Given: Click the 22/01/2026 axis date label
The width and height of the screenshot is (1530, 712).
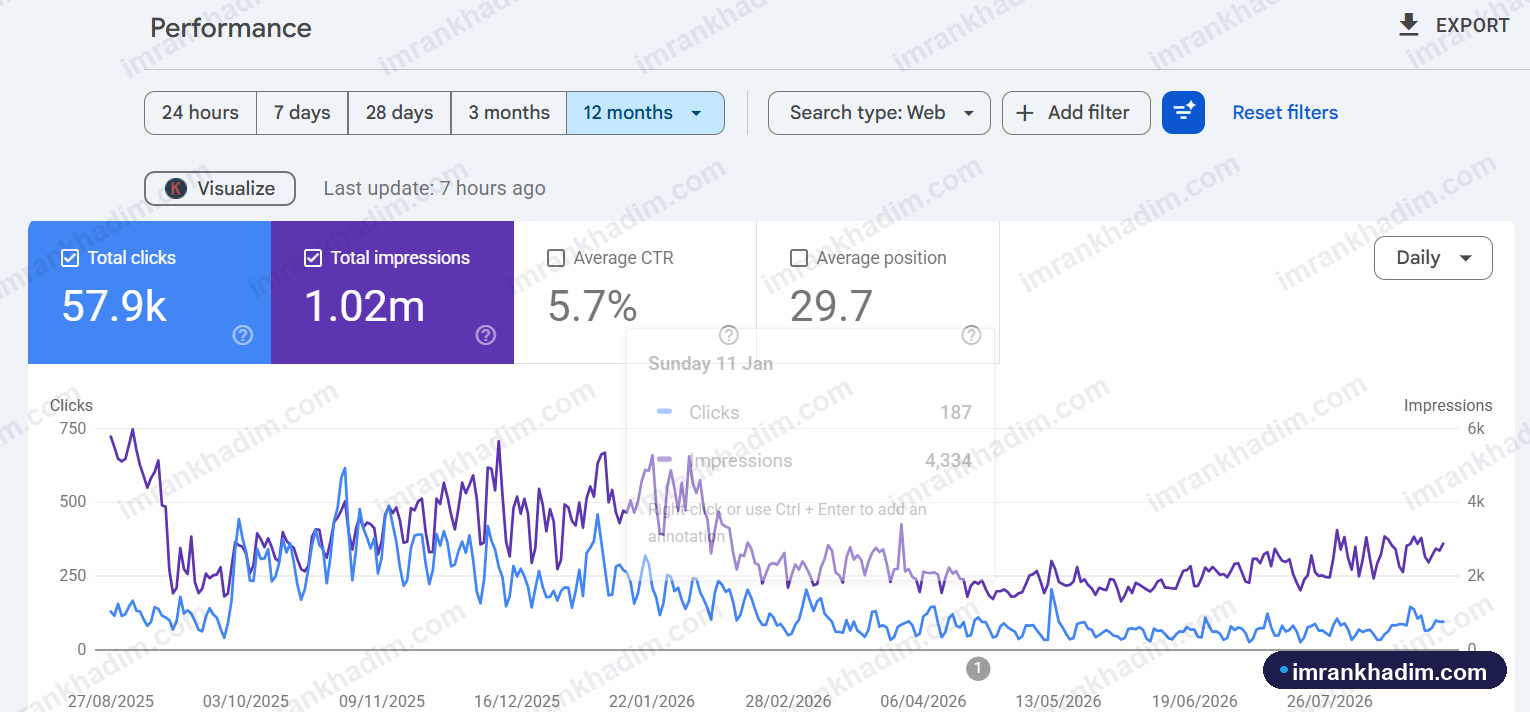Looking at the screenshot, I should coord(652,701).
